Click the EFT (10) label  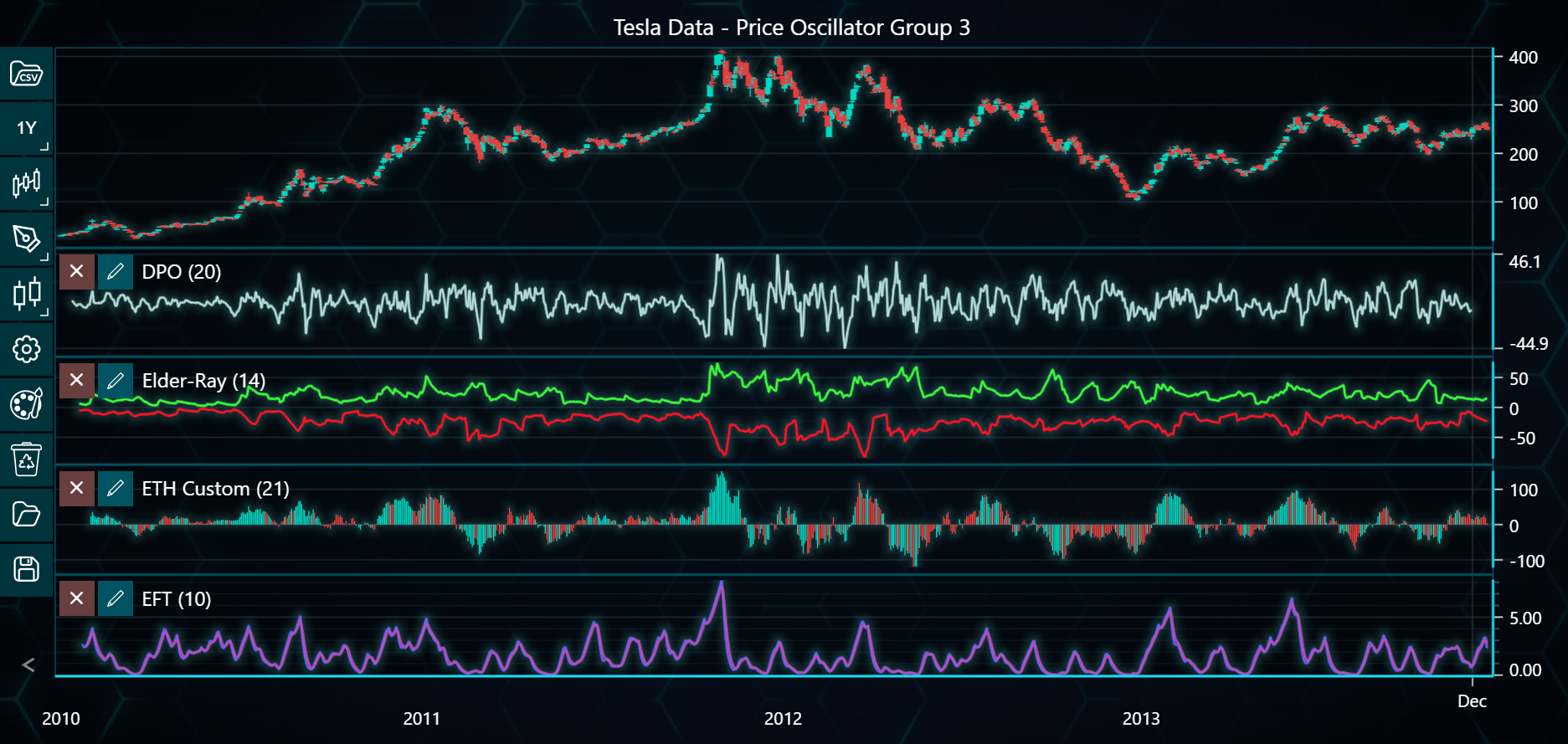(176, 599)
